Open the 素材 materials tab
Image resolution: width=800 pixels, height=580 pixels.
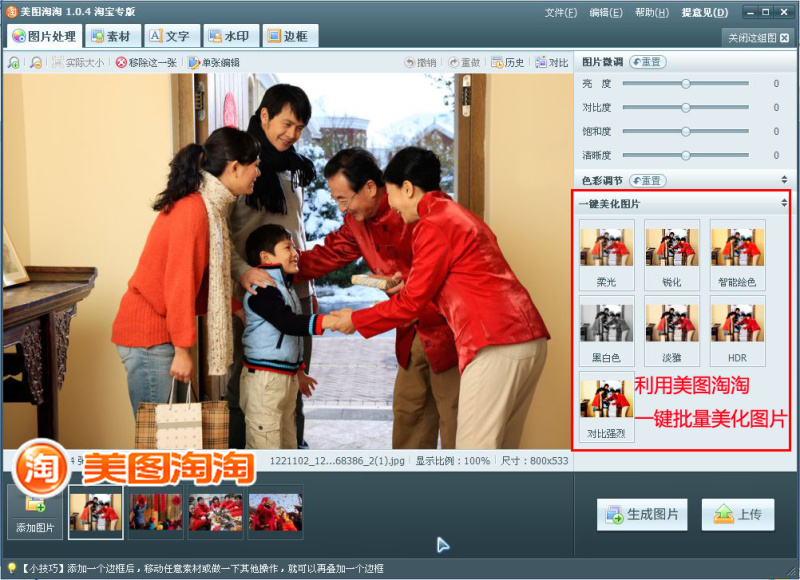(111, 36)
